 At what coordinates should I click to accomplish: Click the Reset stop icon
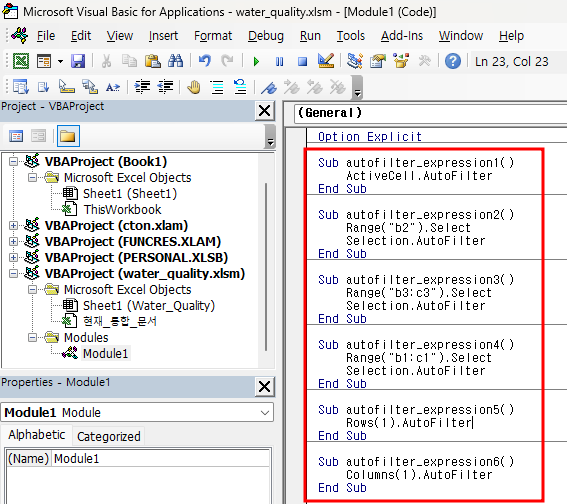pyautogui.click(x=303, y=61)
